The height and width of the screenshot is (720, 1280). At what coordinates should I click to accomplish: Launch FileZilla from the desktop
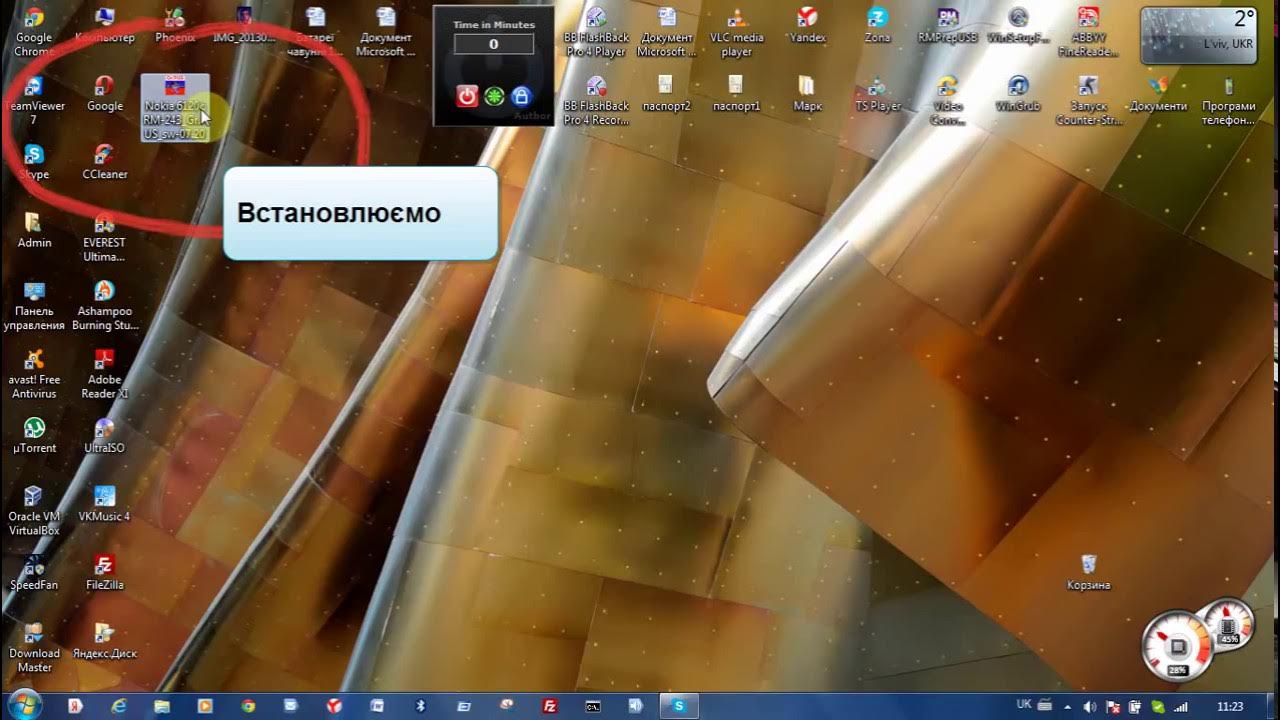click(x=104, y=572)
